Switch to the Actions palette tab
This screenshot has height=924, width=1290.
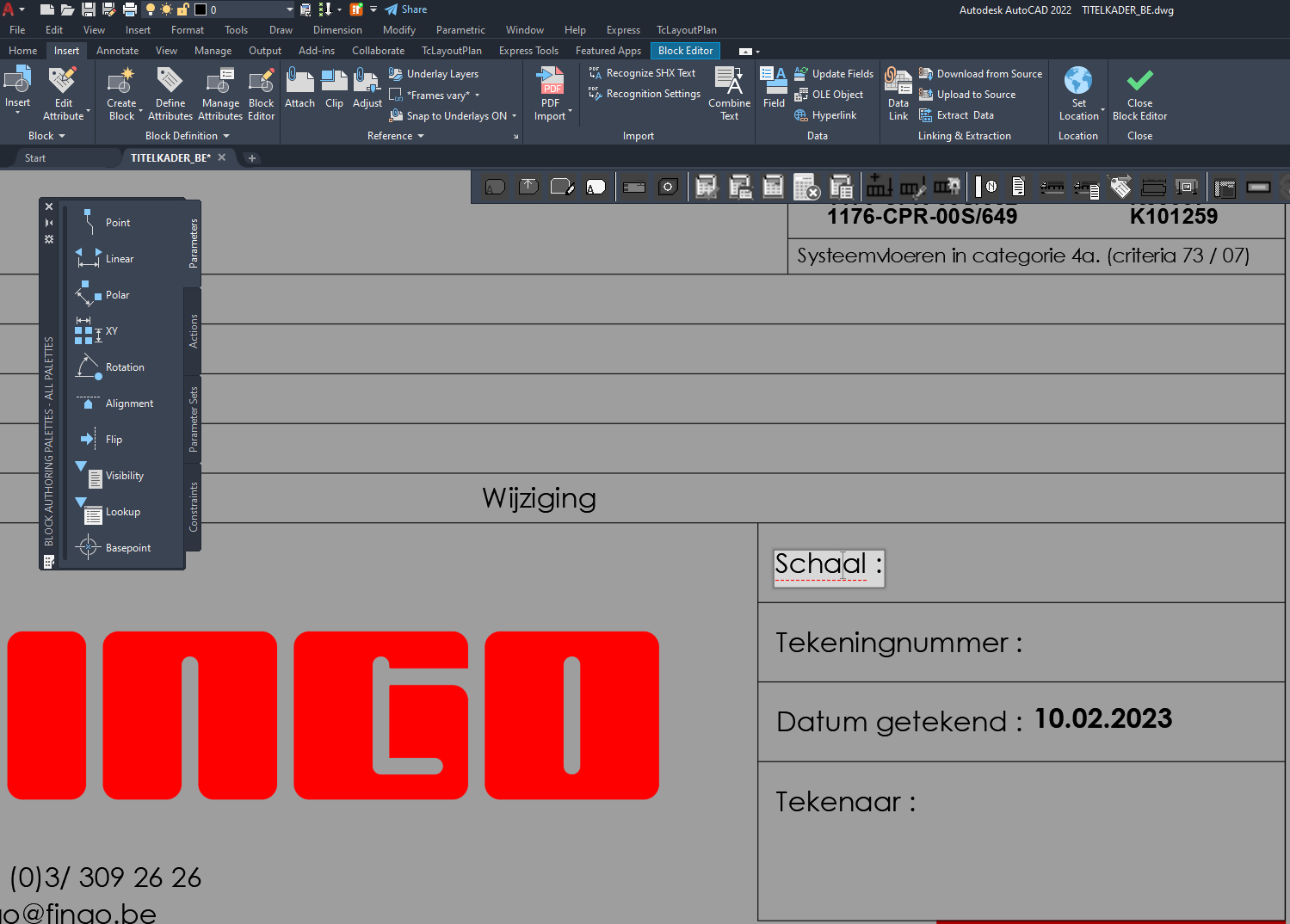pyautogui.click(x=194, y=331)
